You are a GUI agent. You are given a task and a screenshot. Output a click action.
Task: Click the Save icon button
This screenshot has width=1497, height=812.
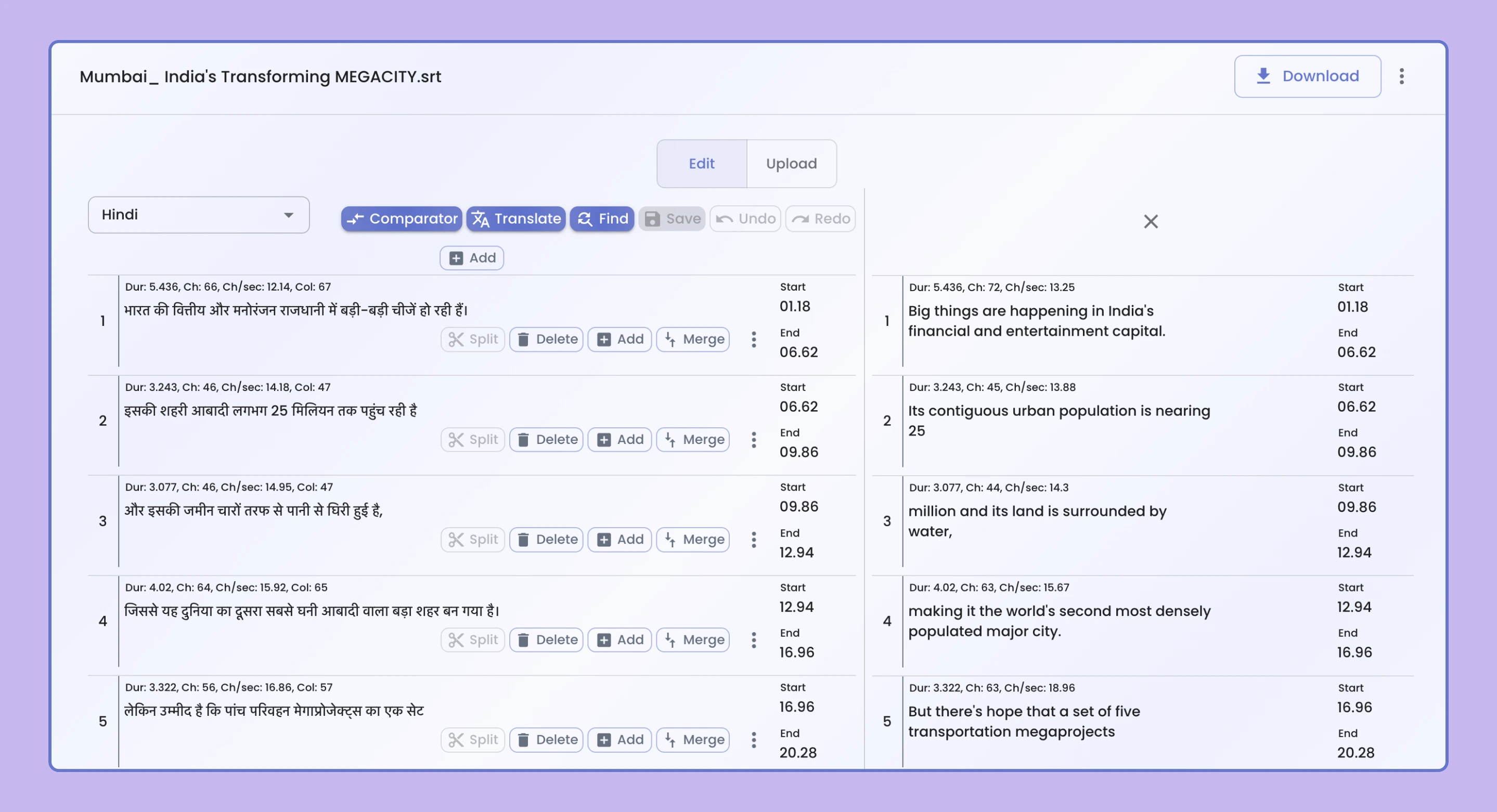(x=672, y=218)
